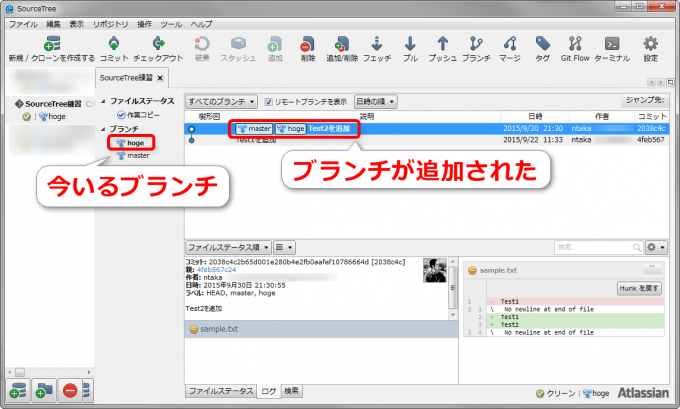This screenshot has height=409, width=680.
Task: Open the Repository (リポジトリ) menu
Action: tap(111, 24)
